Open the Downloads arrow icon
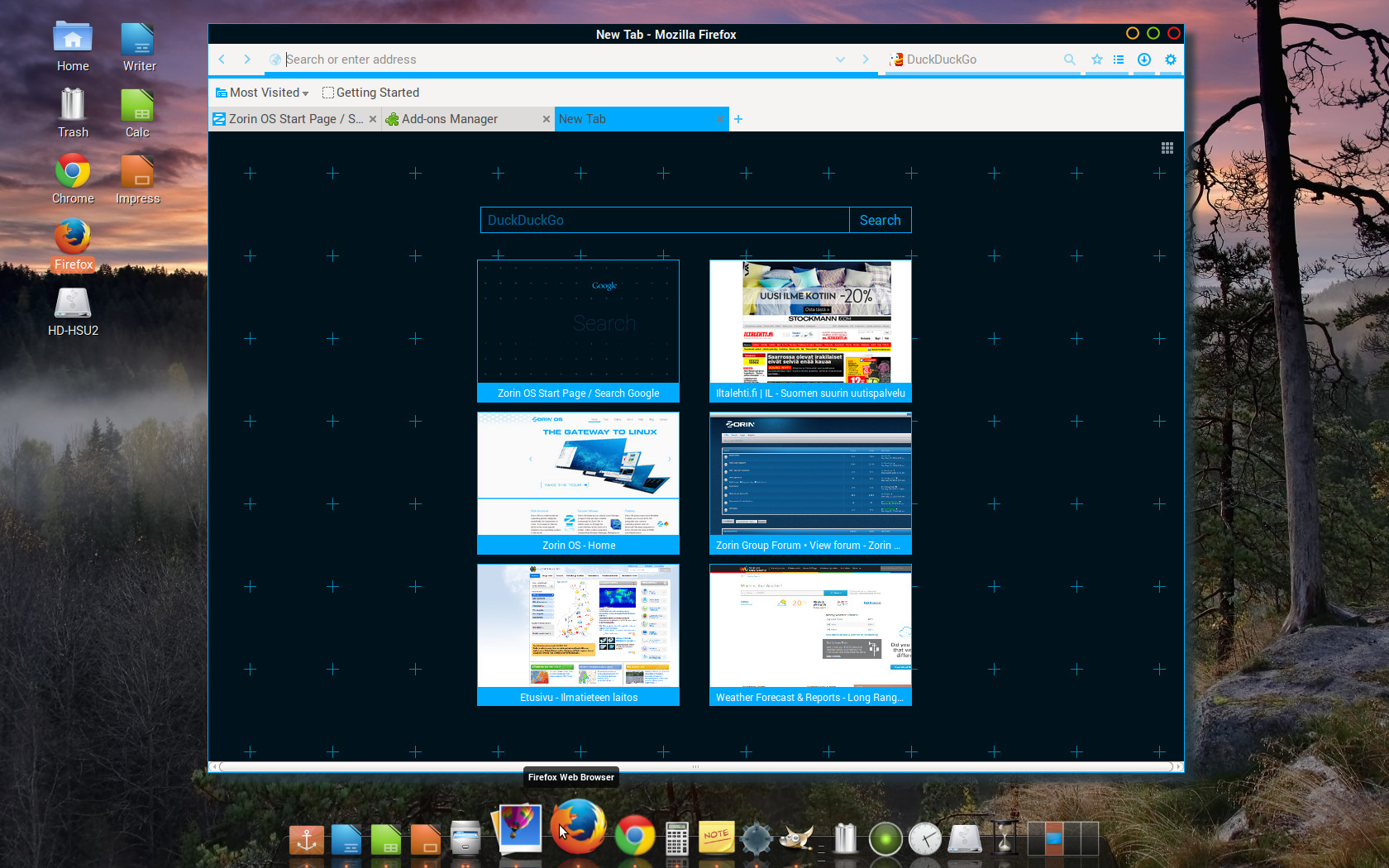This screenshot has width=1389, height=868. [1144, 60]
